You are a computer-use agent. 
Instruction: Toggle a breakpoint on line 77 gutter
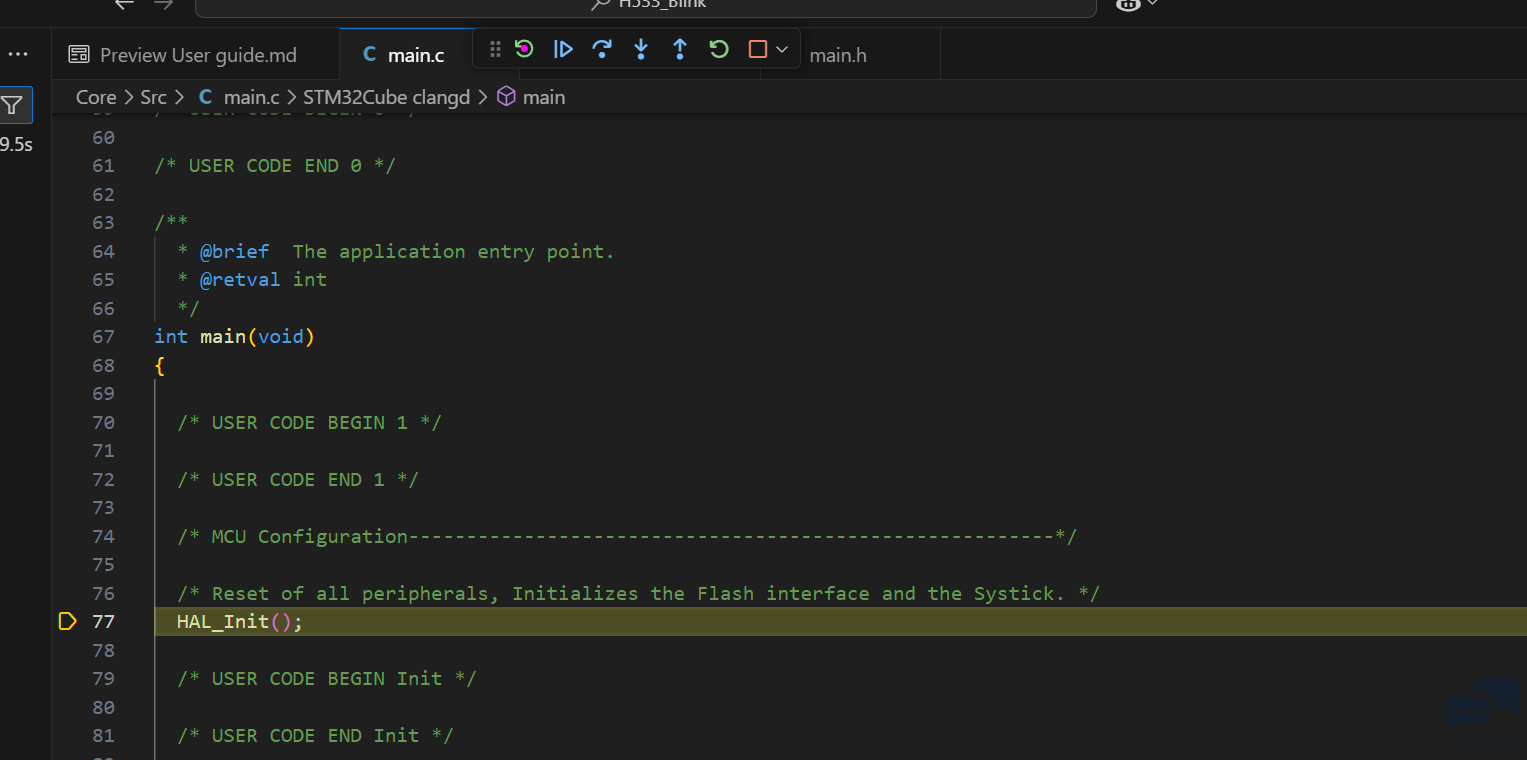(x=67, y=621)
